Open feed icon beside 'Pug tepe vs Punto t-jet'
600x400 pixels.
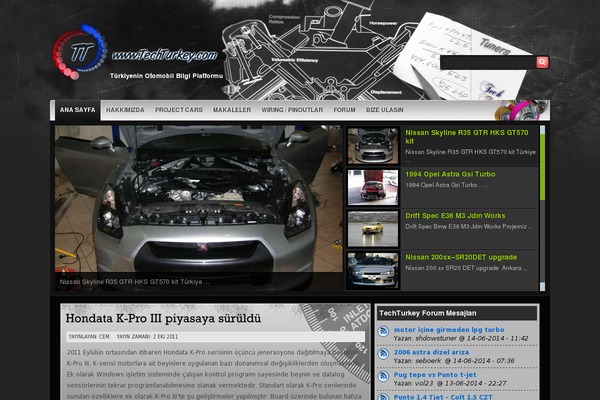pos(383,377)
